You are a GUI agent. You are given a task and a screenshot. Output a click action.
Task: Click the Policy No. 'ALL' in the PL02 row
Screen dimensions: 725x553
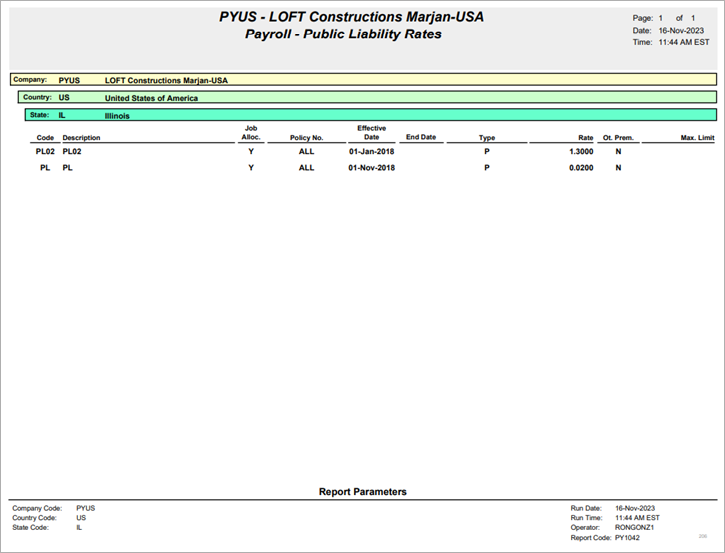[x=306, y=152]
